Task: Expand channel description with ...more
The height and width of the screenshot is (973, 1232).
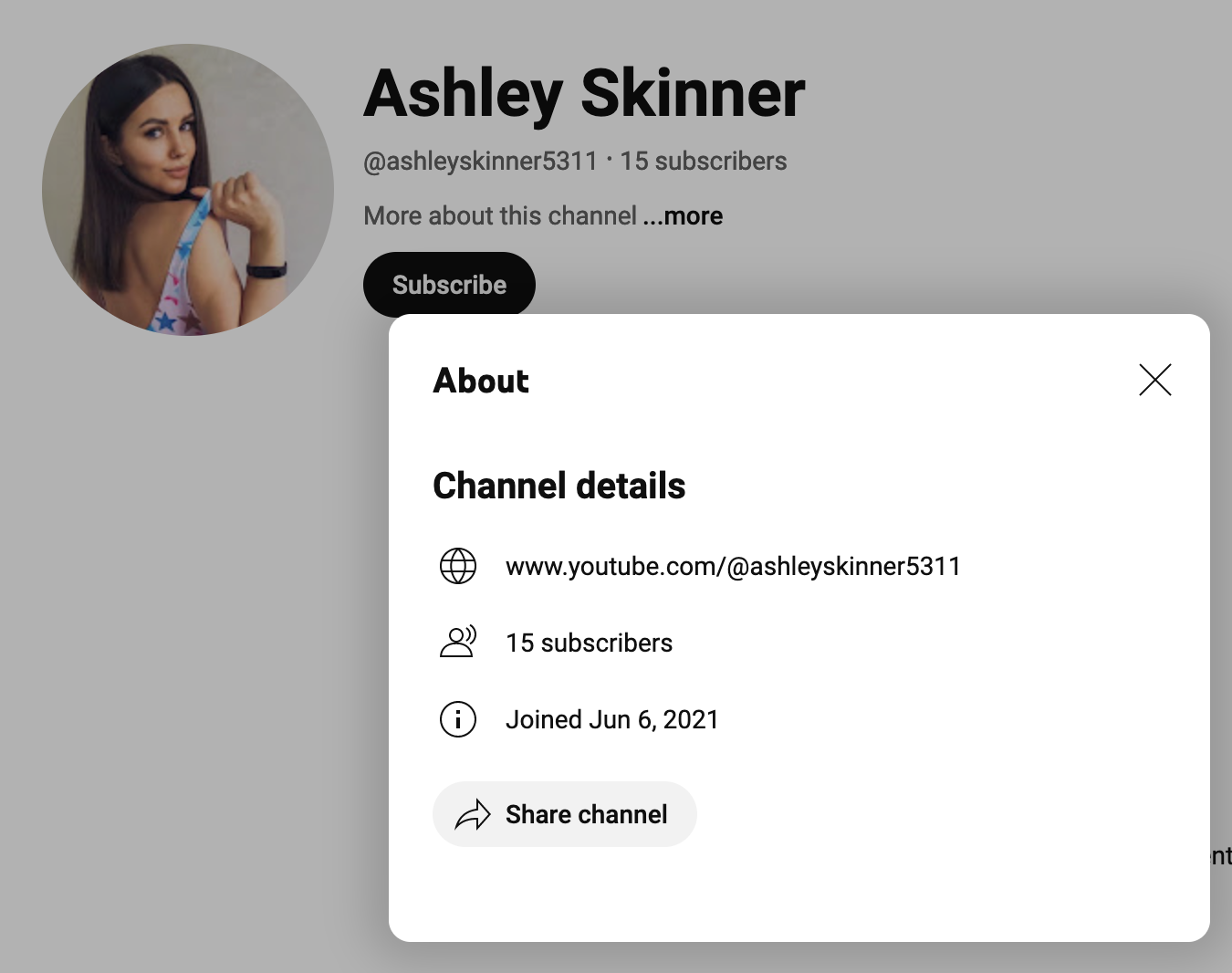Action: (683, 216)
